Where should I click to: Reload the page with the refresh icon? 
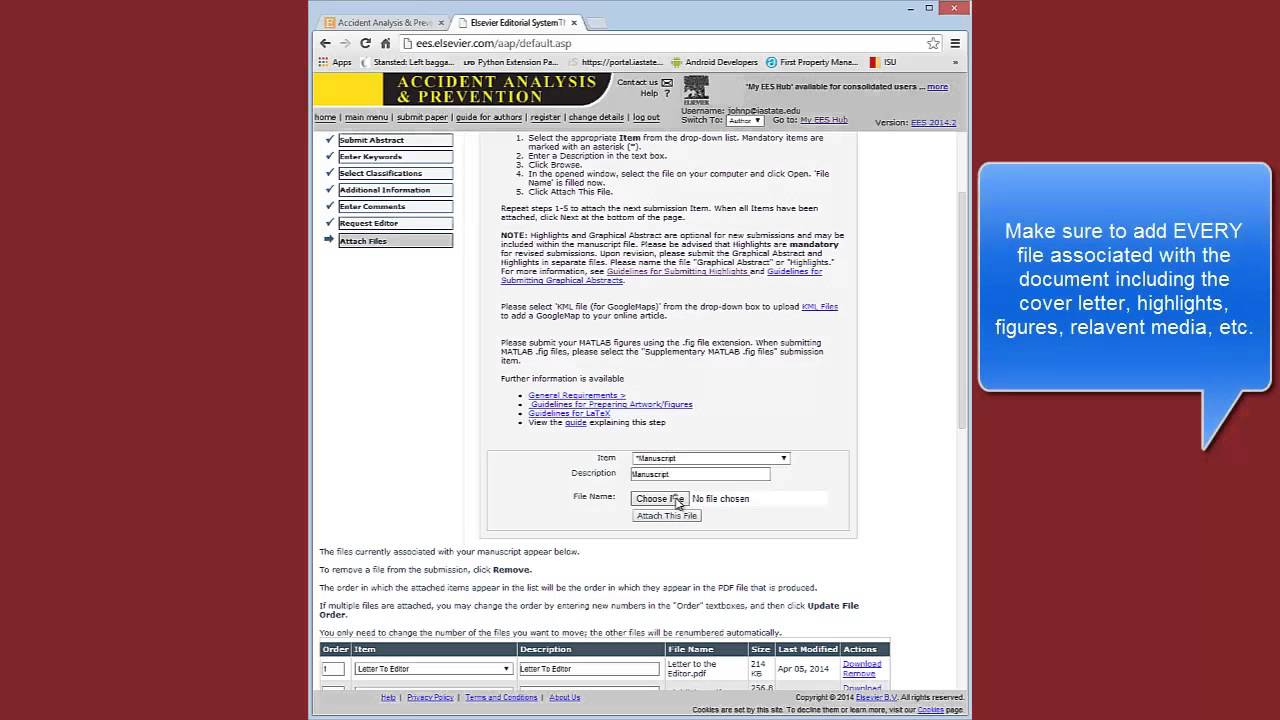(x=365, y=43)
